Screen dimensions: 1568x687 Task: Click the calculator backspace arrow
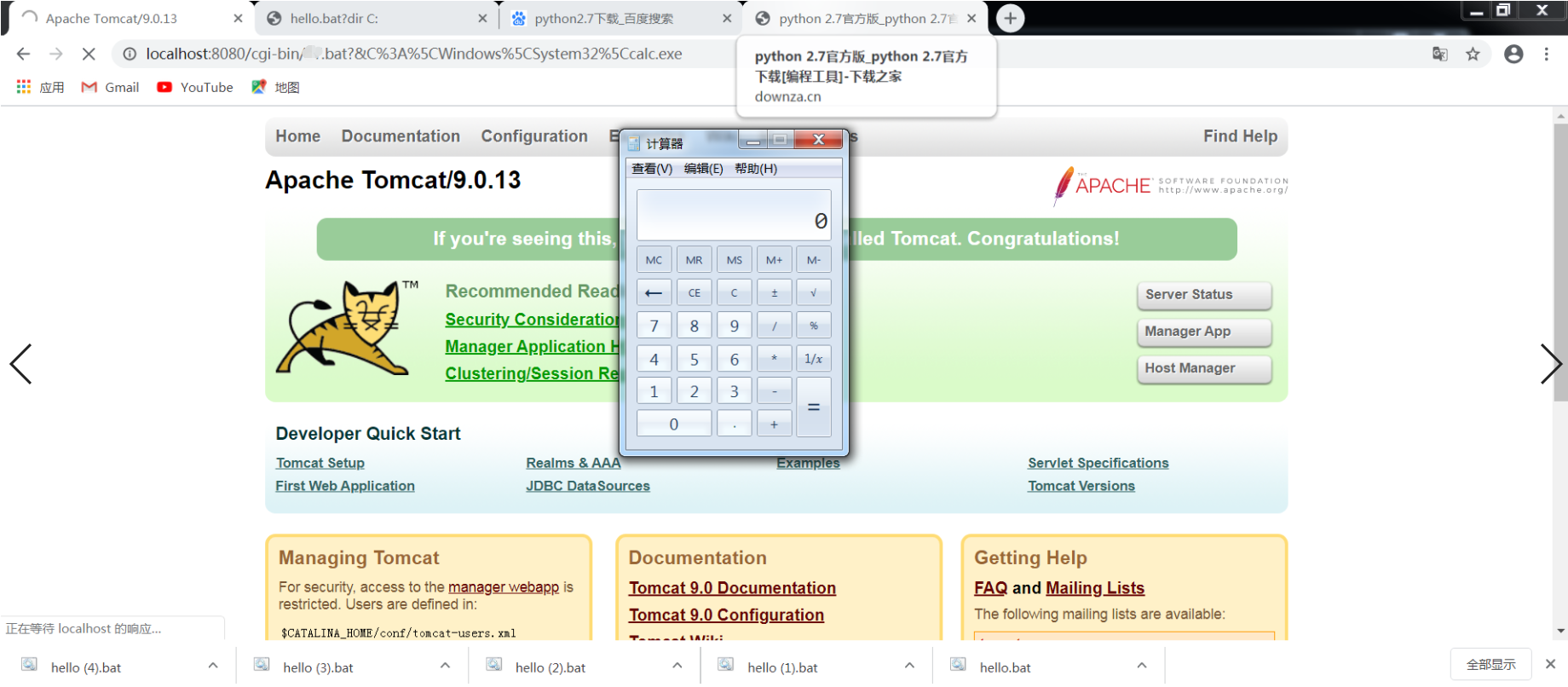coord(654,292)
